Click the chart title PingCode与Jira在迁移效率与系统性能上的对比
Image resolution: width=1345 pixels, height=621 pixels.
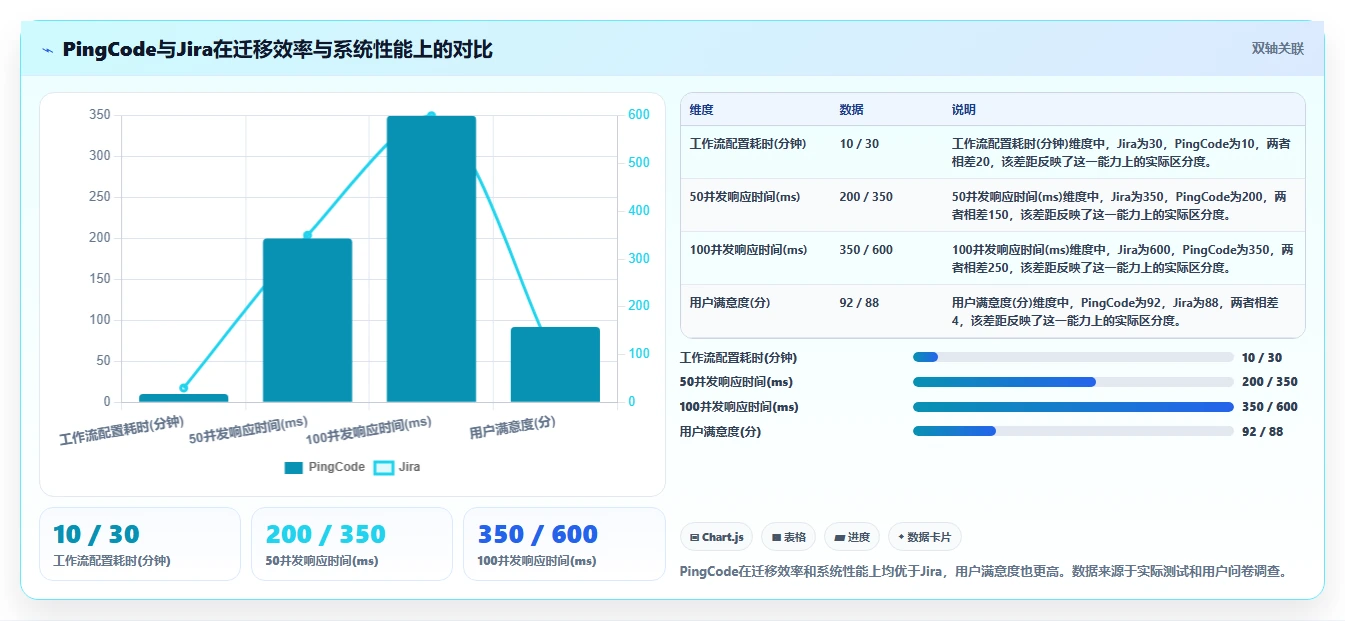(277, 50)
